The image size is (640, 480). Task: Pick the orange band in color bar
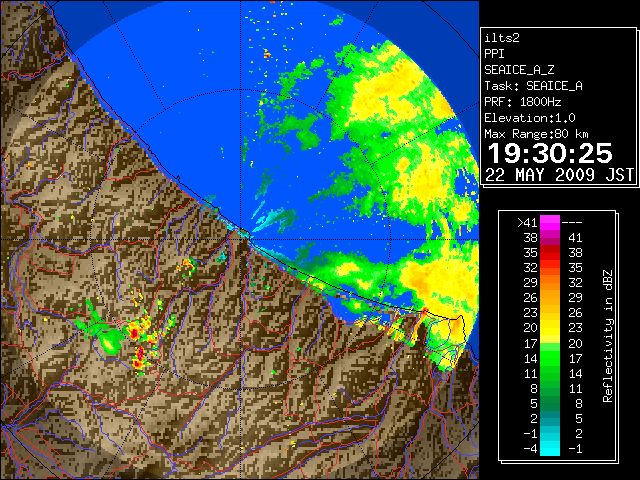click(550, 291)
